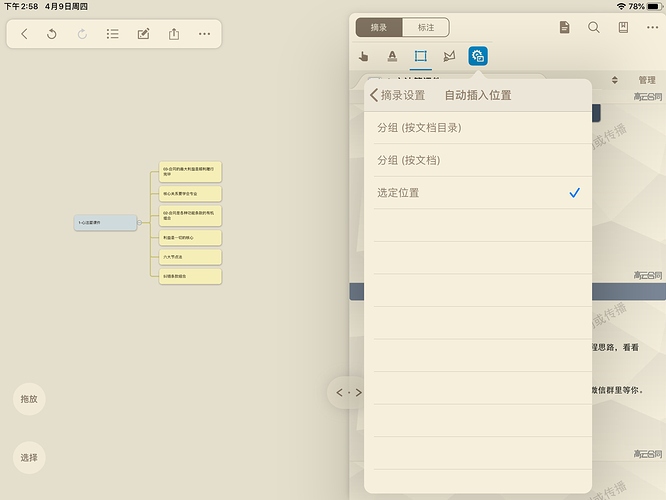Undo the last mind map action
This screenshot has height=500, width=666.
(x=51, y=34)
